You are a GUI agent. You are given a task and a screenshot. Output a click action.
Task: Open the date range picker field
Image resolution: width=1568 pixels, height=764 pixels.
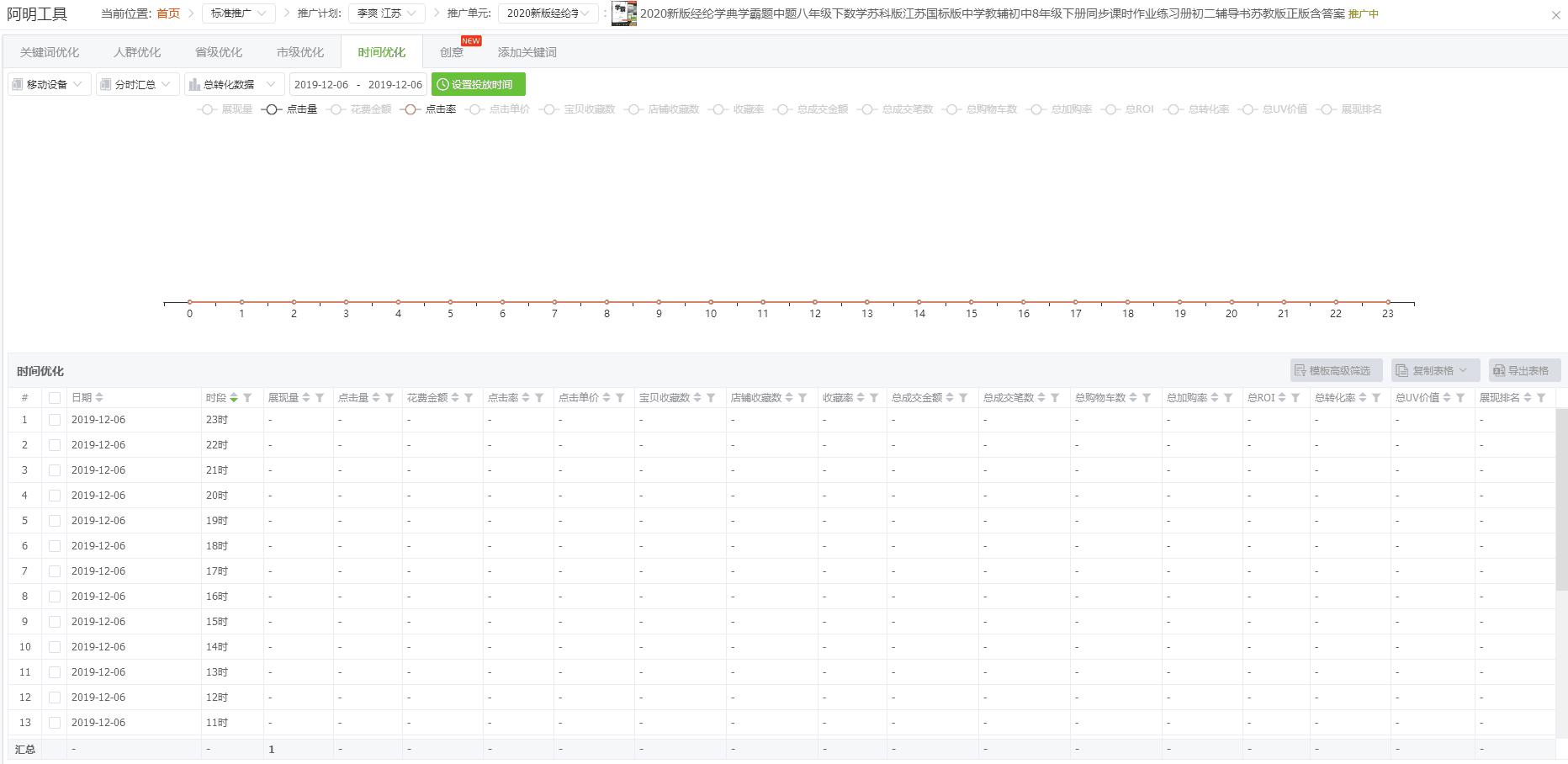point(358,84)
